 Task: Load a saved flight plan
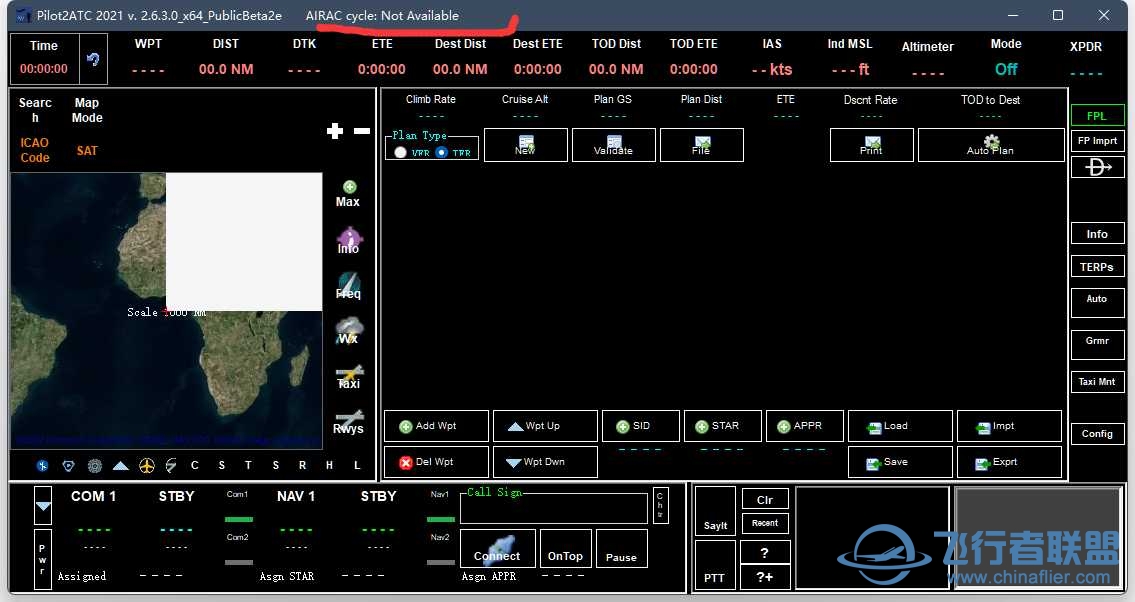point(900,426)
